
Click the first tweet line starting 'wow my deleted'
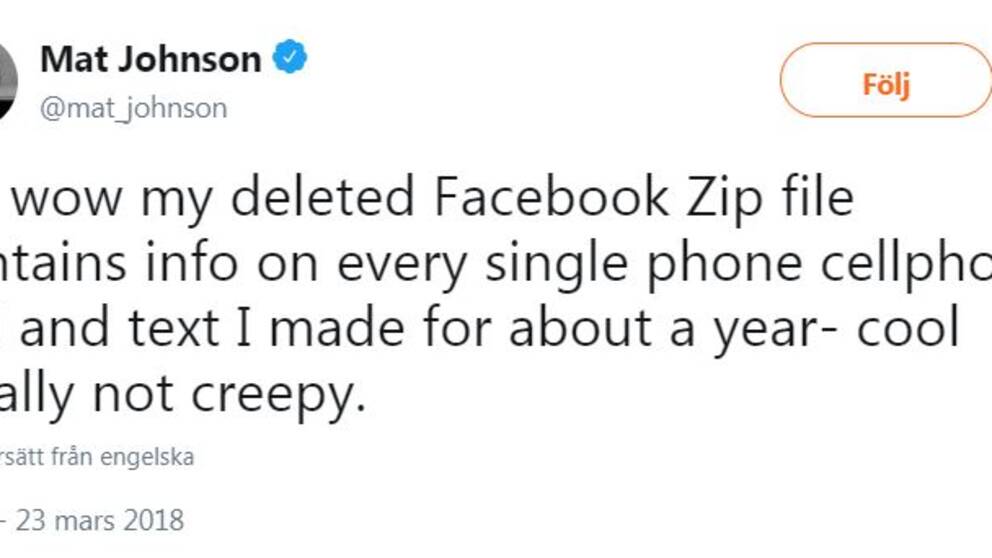coord(433,199)
